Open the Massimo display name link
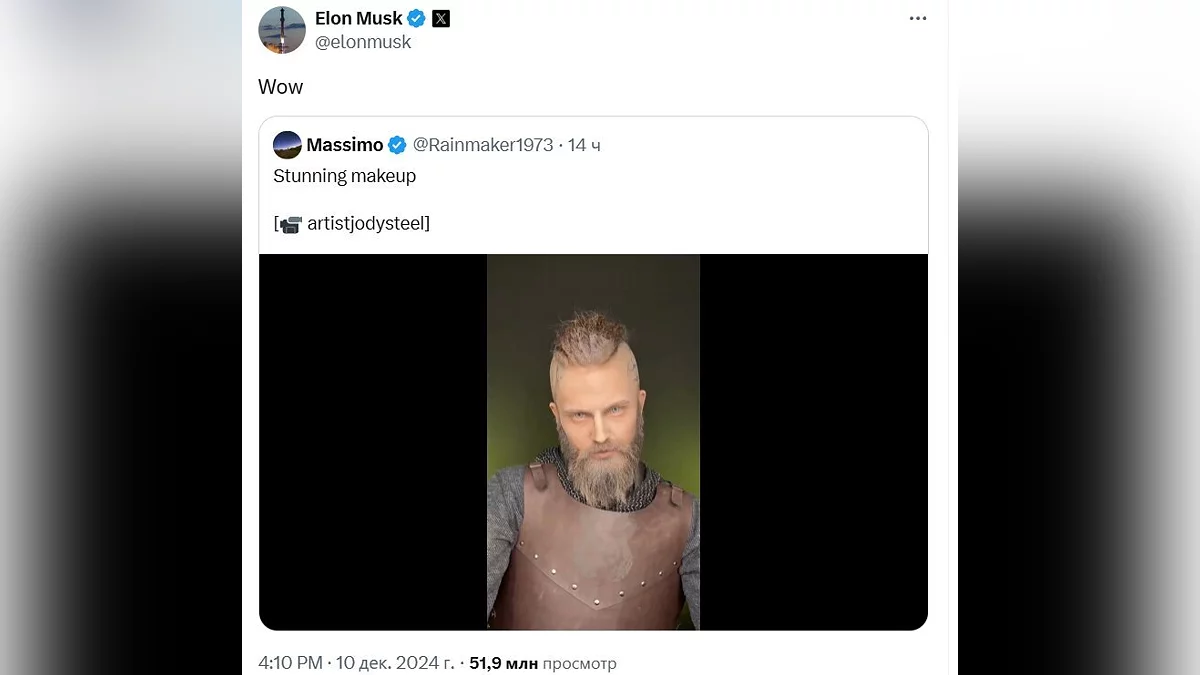The width and height of the screenshot is (1200, 675). 345,145
